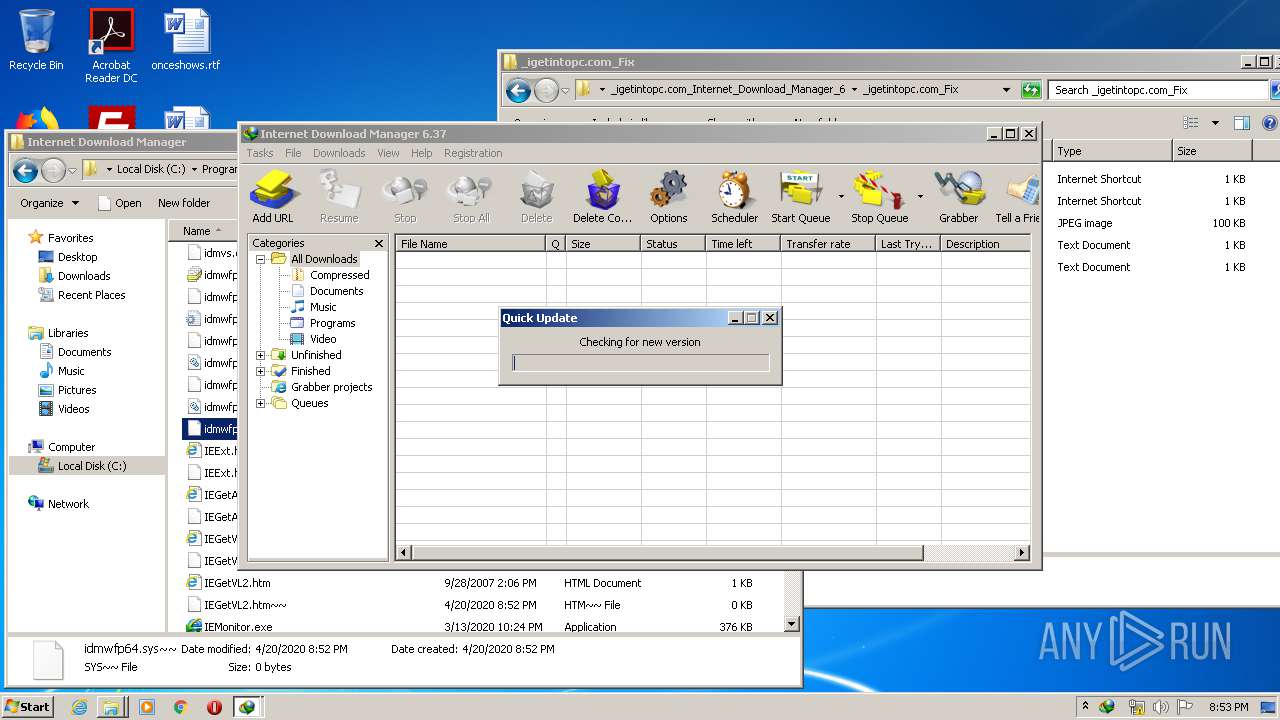Open the Options gear icon
Viewport: 1280px width, 720px height.
668,196
